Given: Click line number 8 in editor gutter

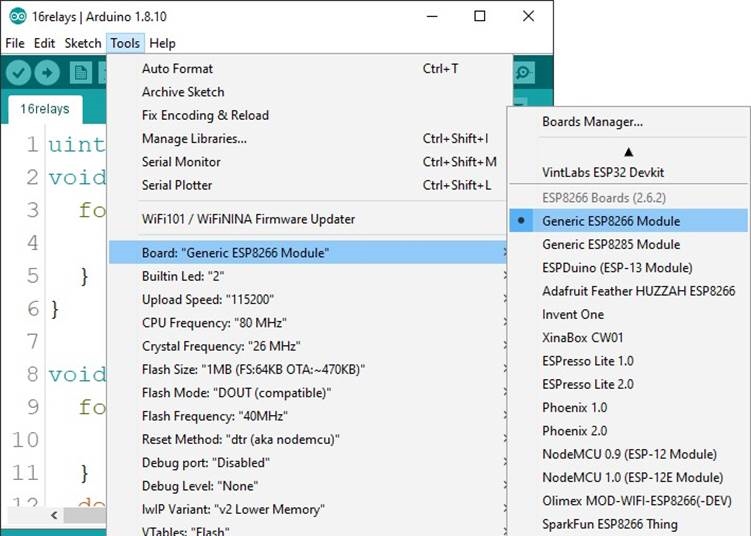Looking at the screenshot, I should (33, 374).
